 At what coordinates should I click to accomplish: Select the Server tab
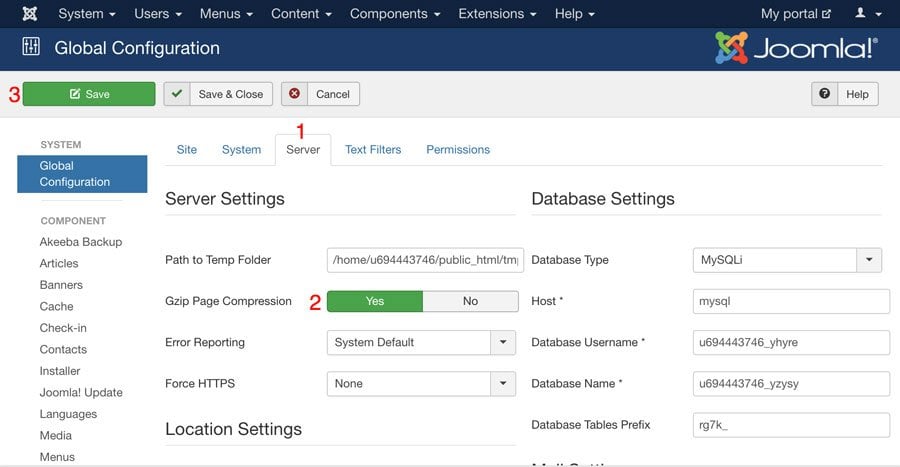tap(303, 150)
